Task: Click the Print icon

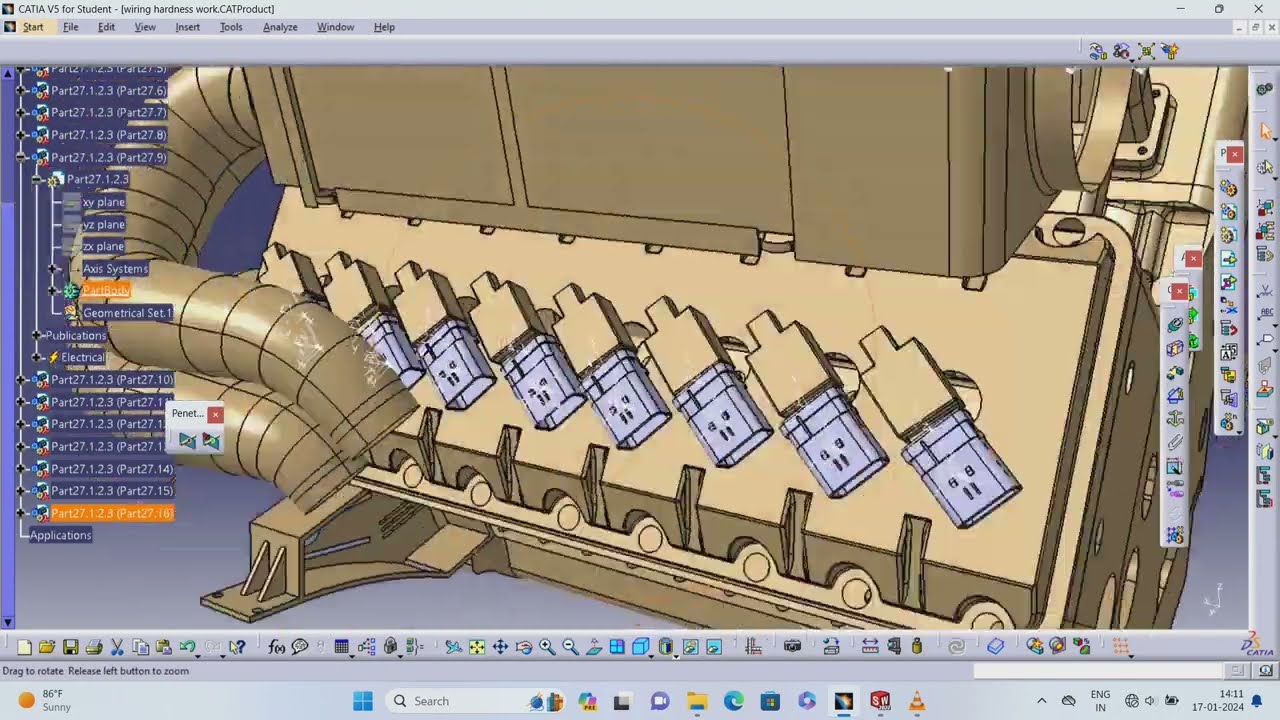Action: (94, 647)
